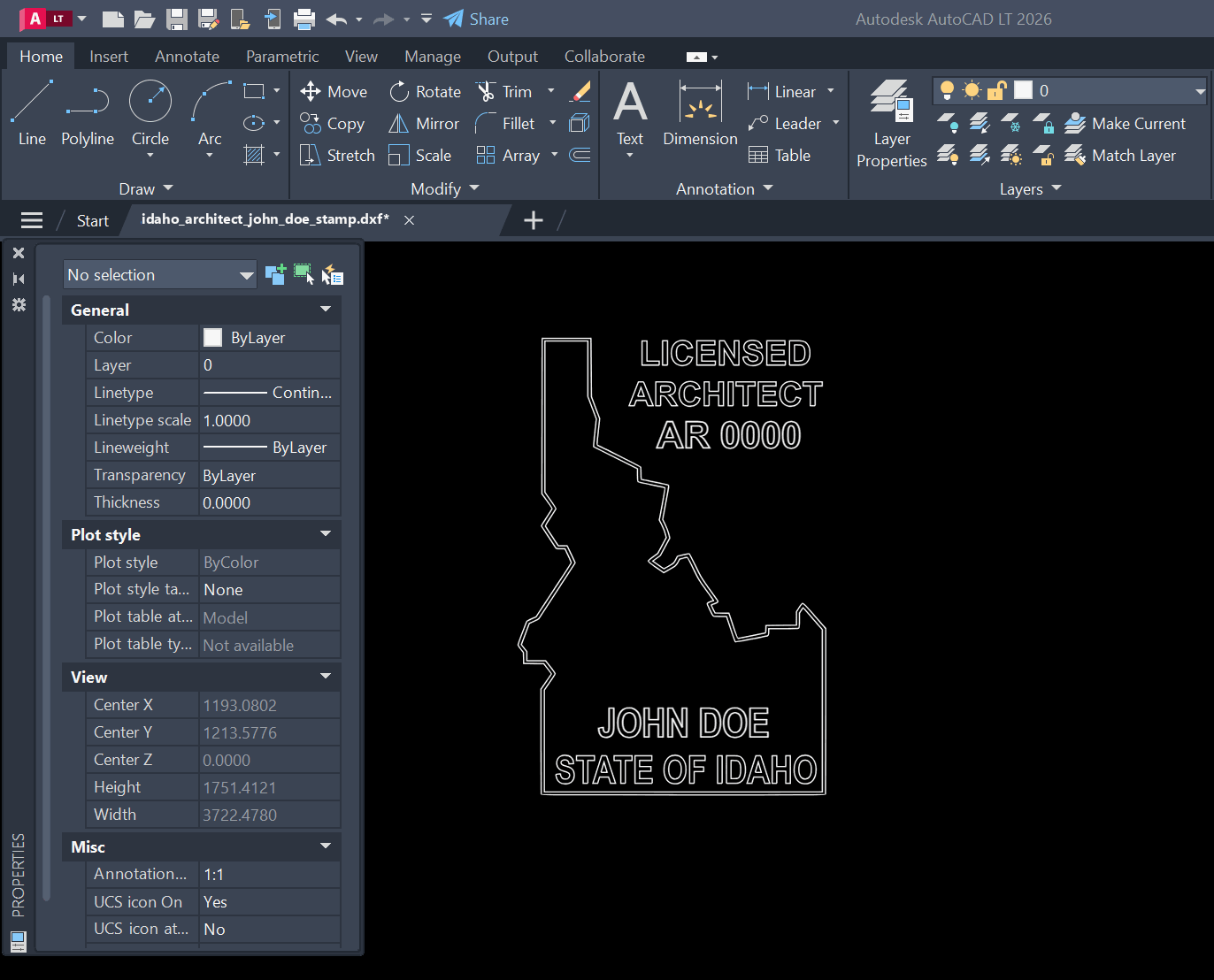Click the Leader button

point(784,124)
